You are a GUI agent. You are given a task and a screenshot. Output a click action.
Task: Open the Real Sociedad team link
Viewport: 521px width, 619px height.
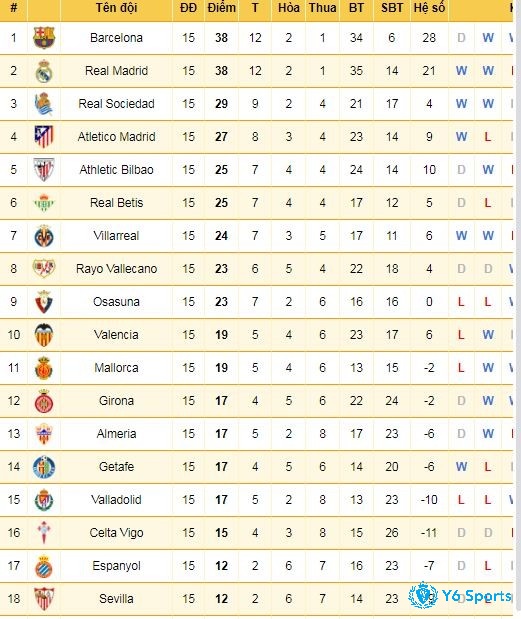click(116, 104)
